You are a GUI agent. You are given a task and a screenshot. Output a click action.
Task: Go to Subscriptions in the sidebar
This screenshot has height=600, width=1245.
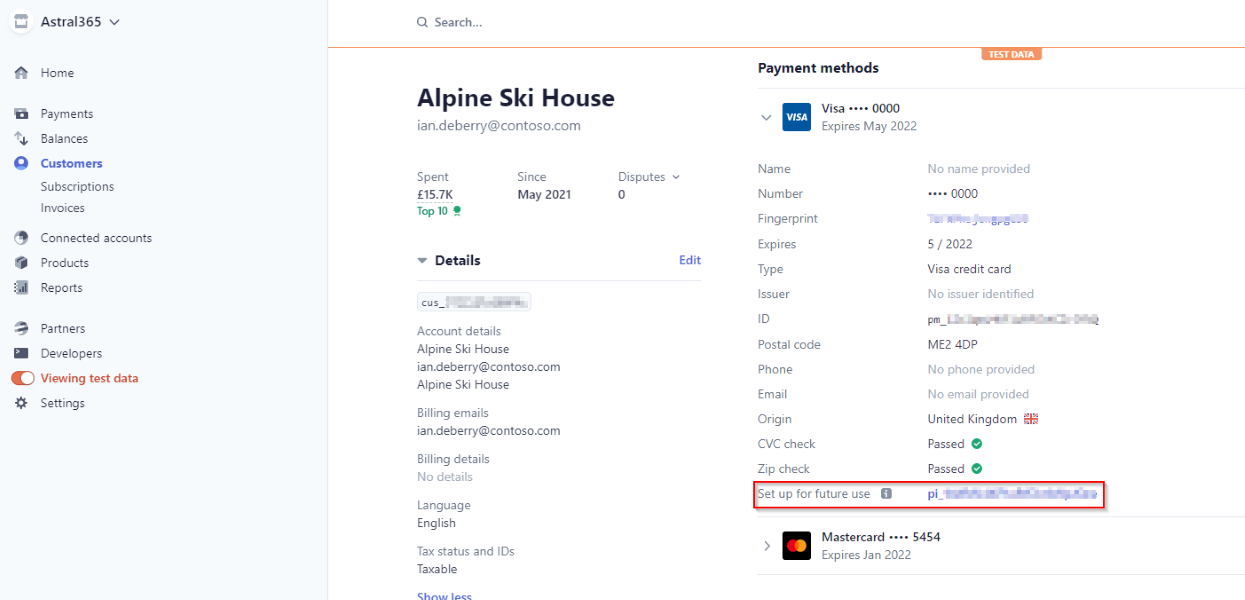[x=77, y=187]
